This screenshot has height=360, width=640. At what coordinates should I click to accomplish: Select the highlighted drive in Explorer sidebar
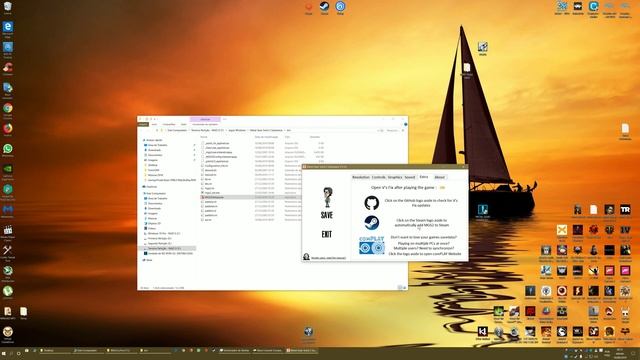pos(167,248)
